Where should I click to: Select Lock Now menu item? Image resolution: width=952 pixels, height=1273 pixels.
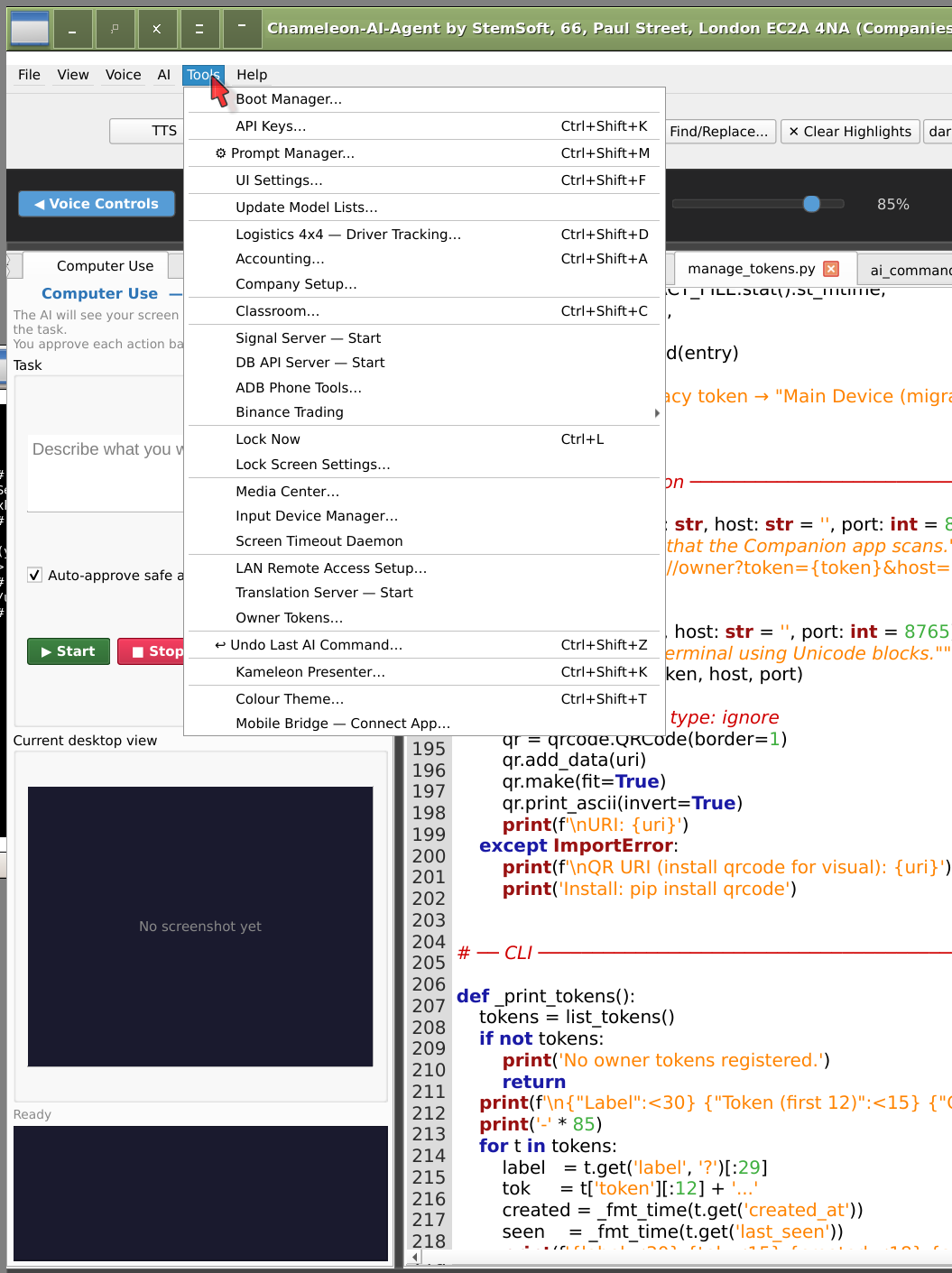pyautogui.click(x=424, y=439)
